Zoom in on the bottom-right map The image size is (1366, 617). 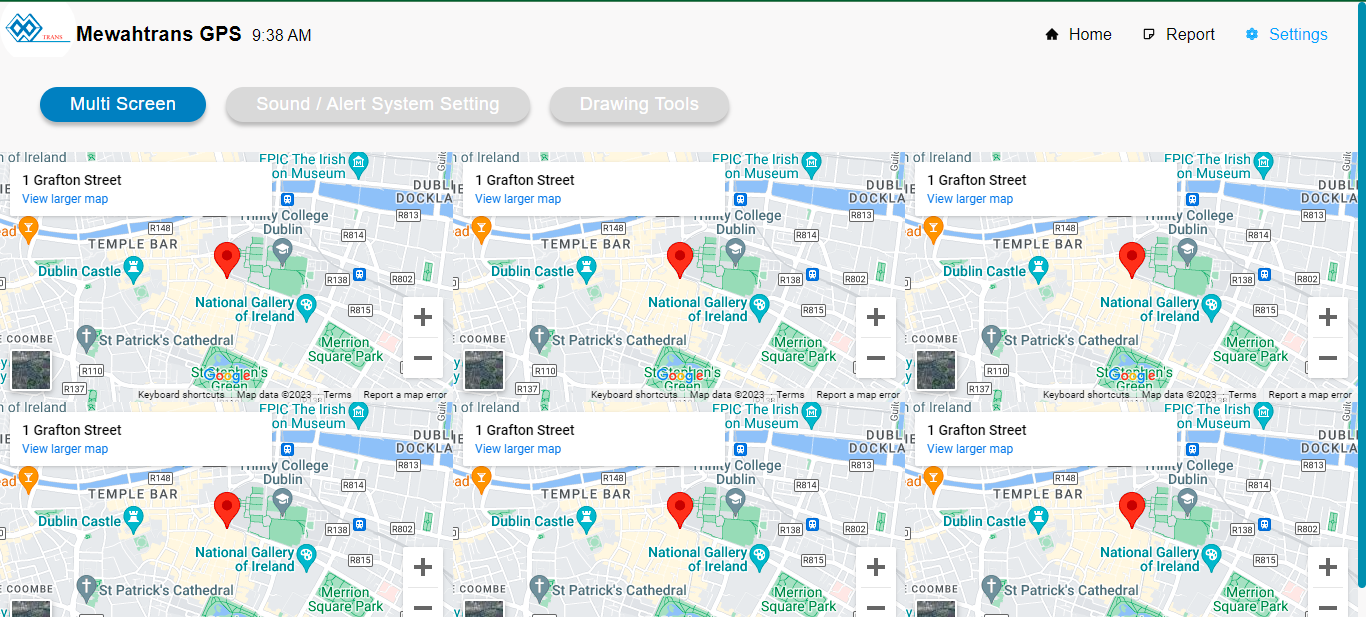pos(1328,568)
